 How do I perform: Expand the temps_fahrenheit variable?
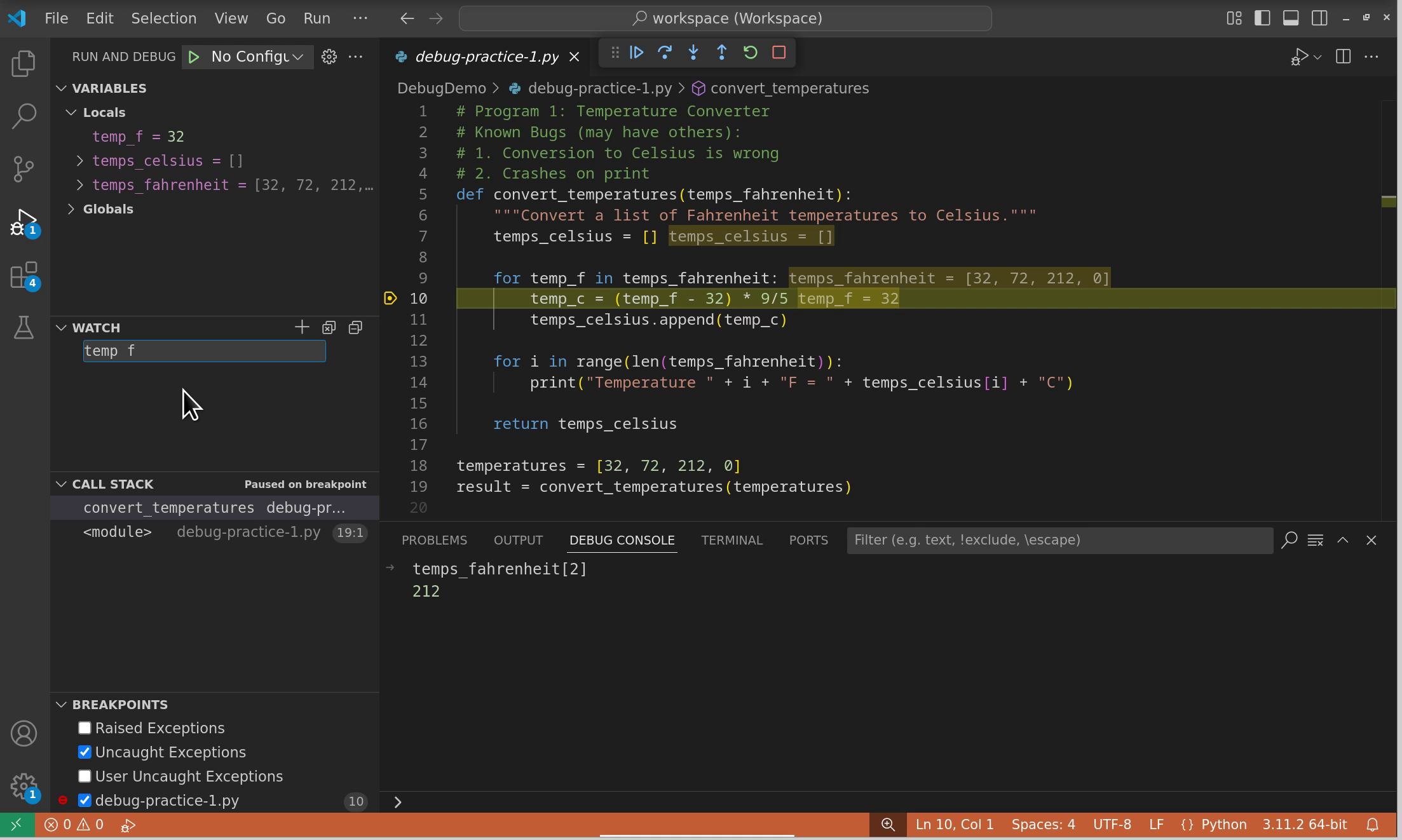coord(80,185)
